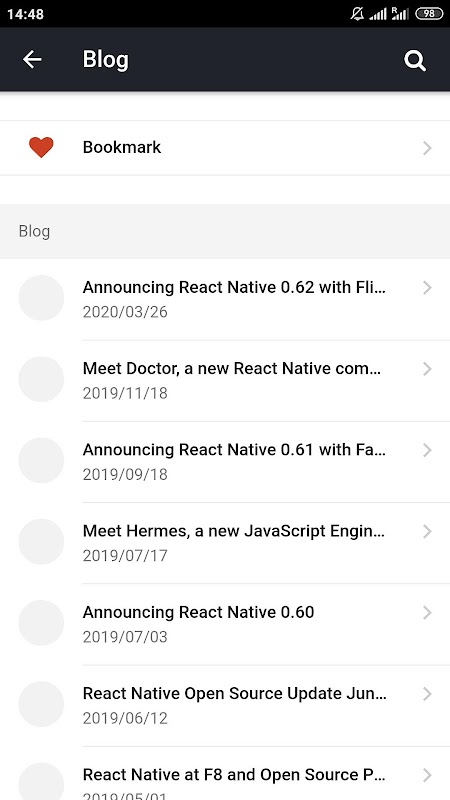Open Meet Hermes JavaScript Engine post
This screenshot has width=450, height=800.
coord(225,543)
